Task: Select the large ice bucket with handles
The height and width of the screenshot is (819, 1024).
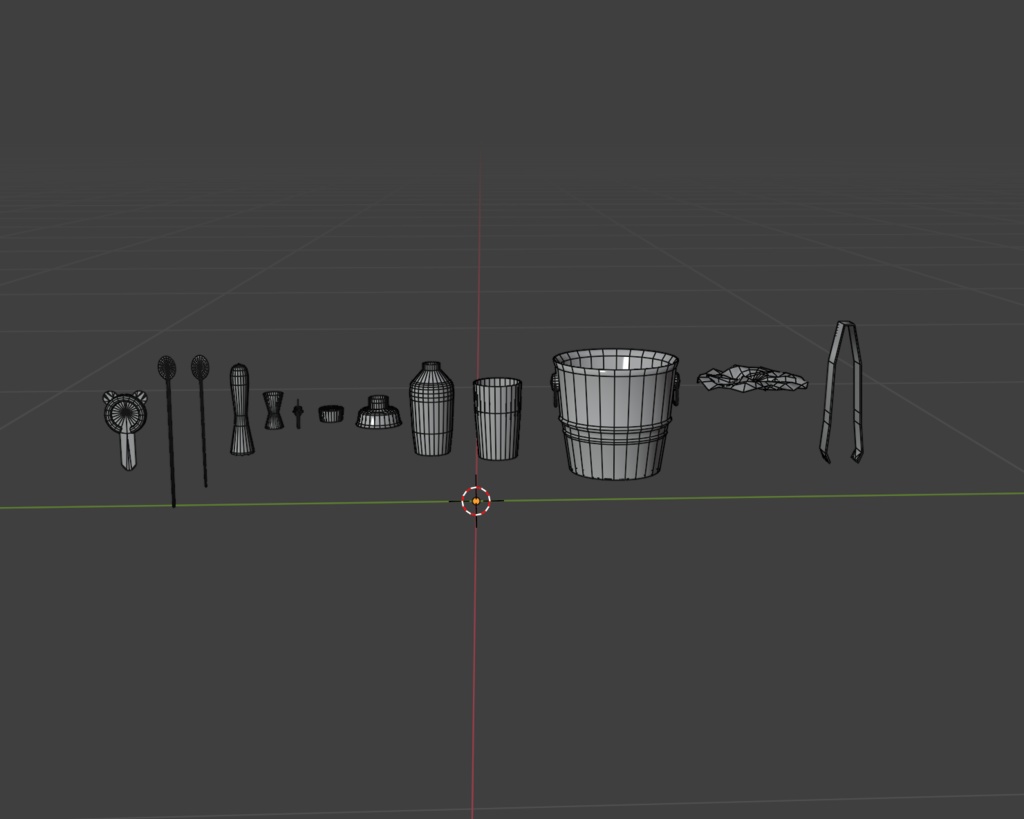Action: click(x=616, y=414)
